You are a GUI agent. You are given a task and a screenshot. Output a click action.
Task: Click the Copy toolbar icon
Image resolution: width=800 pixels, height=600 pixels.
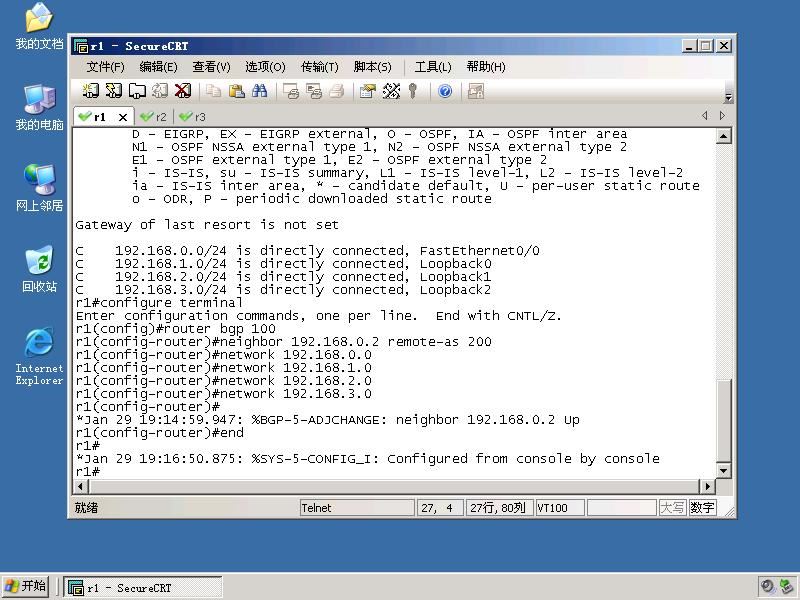213,91
